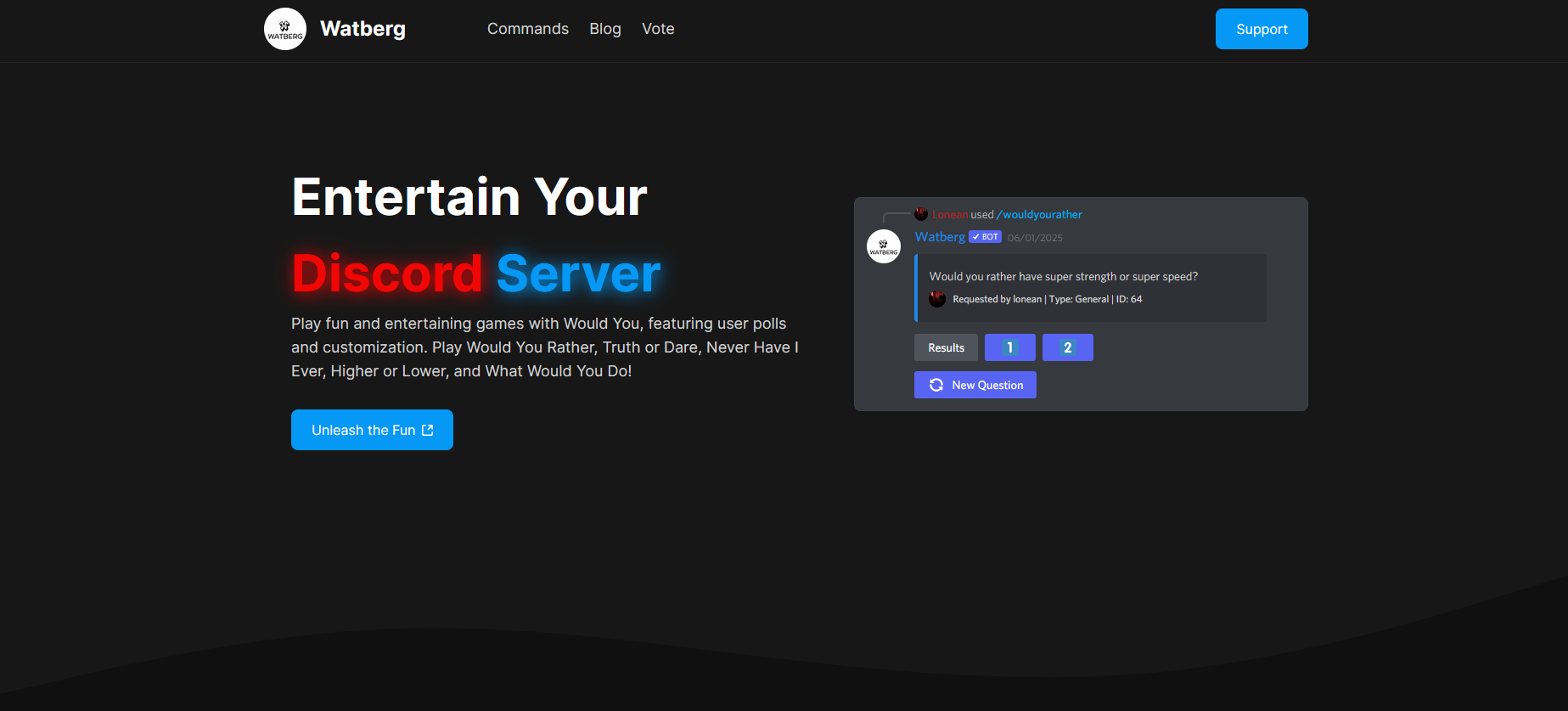
Task: Click the red Lonean username
Action: pyautogui.click(x=950, y=215)
